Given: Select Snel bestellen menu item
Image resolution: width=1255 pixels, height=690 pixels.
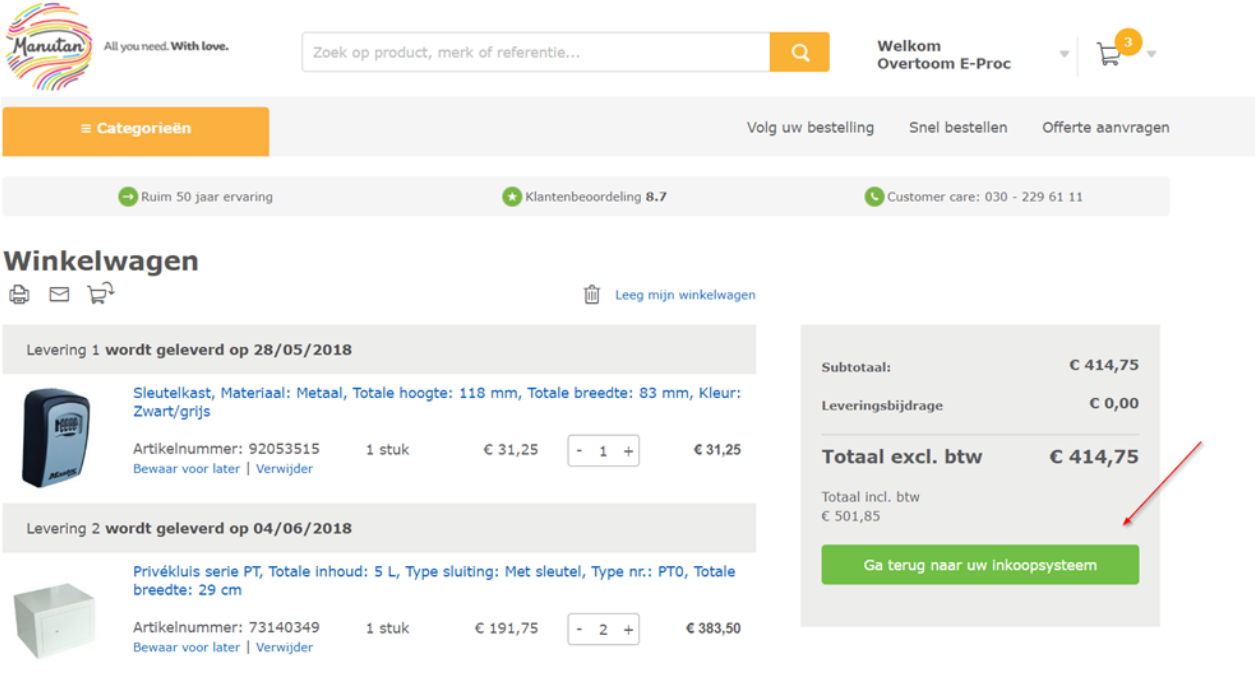Looking at the screenshot, I should (x=958, y=128).
